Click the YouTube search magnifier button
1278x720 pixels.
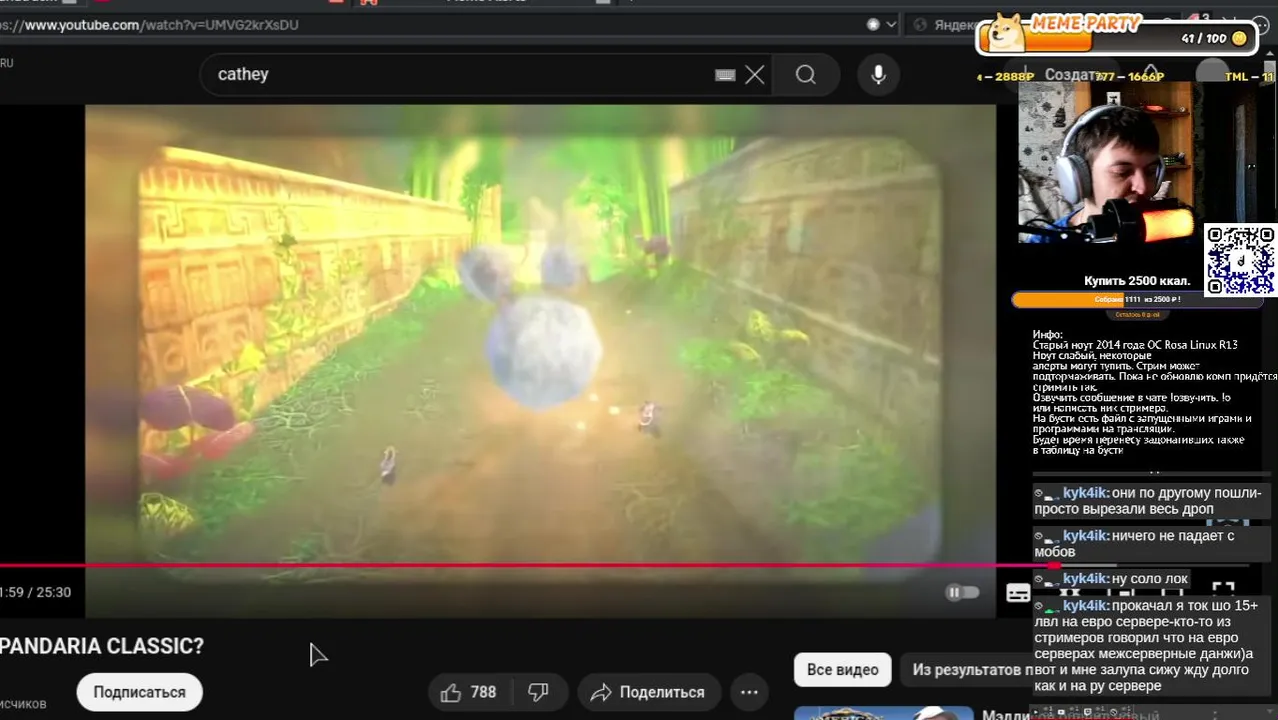click(x=805, y=75)
